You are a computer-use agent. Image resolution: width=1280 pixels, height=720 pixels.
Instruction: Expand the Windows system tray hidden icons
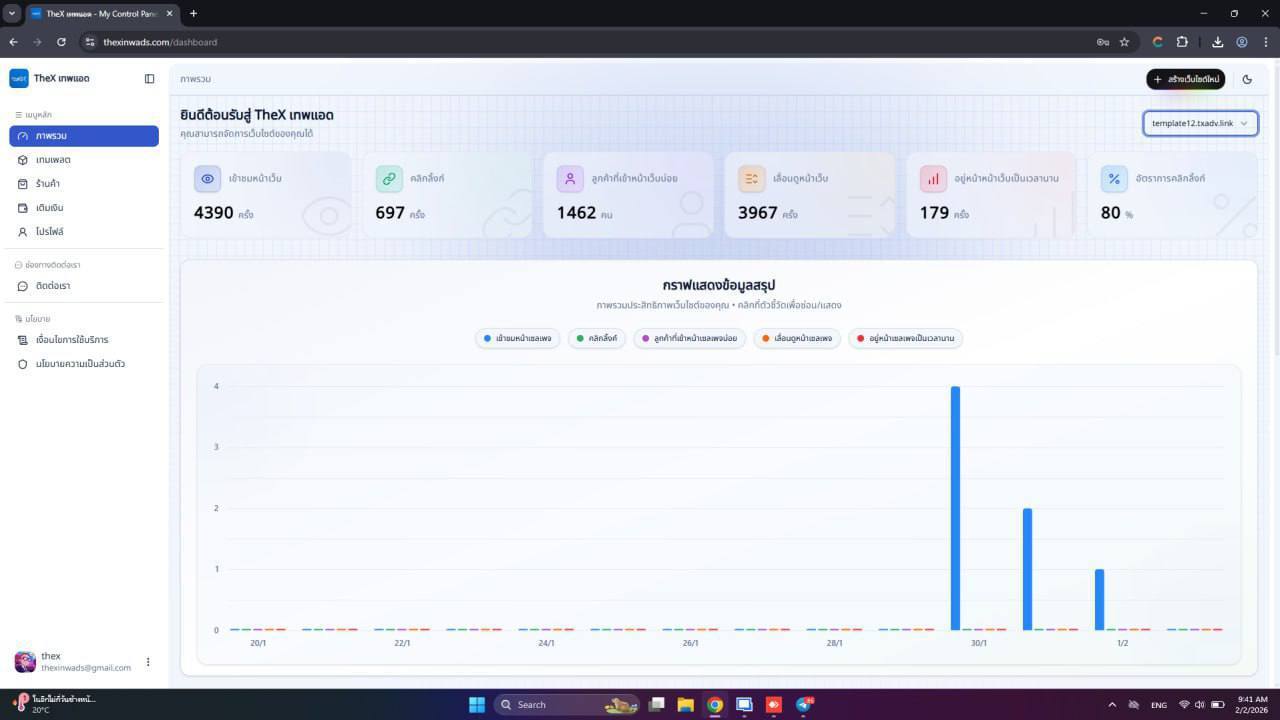[x=1111, y=705]
